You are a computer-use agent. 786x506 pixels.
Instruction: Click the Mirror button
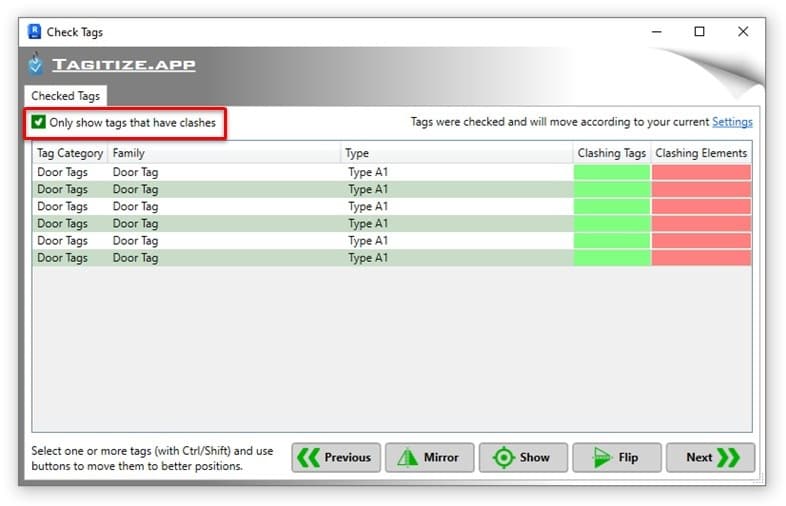(x=430, y=457)
